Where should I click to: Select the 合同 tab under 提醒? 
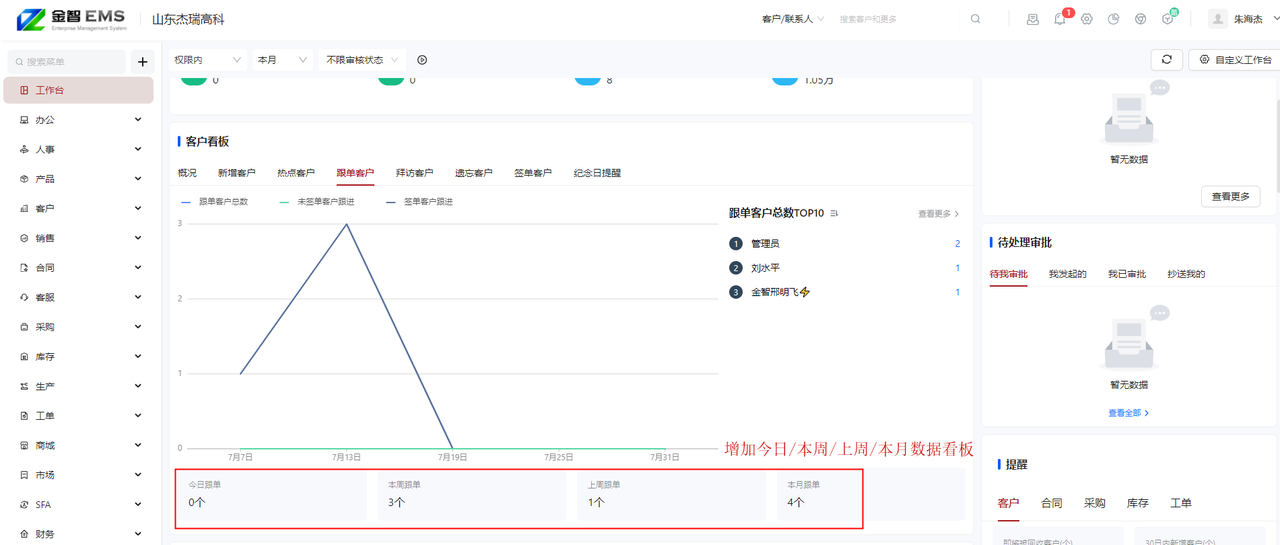pyautogui.click(x=1051, y=503)
